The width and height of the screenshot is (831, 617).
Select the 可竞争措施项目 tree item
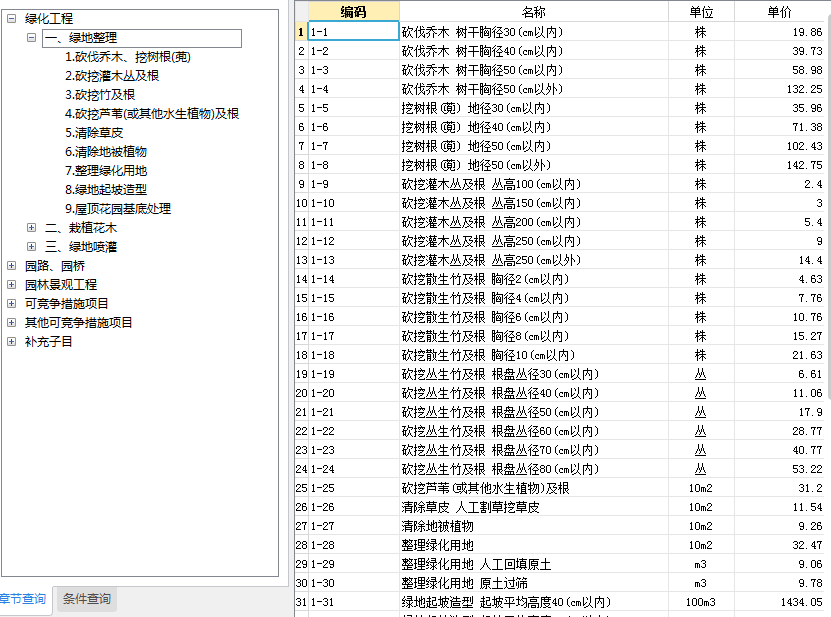[x=67, y=304]
